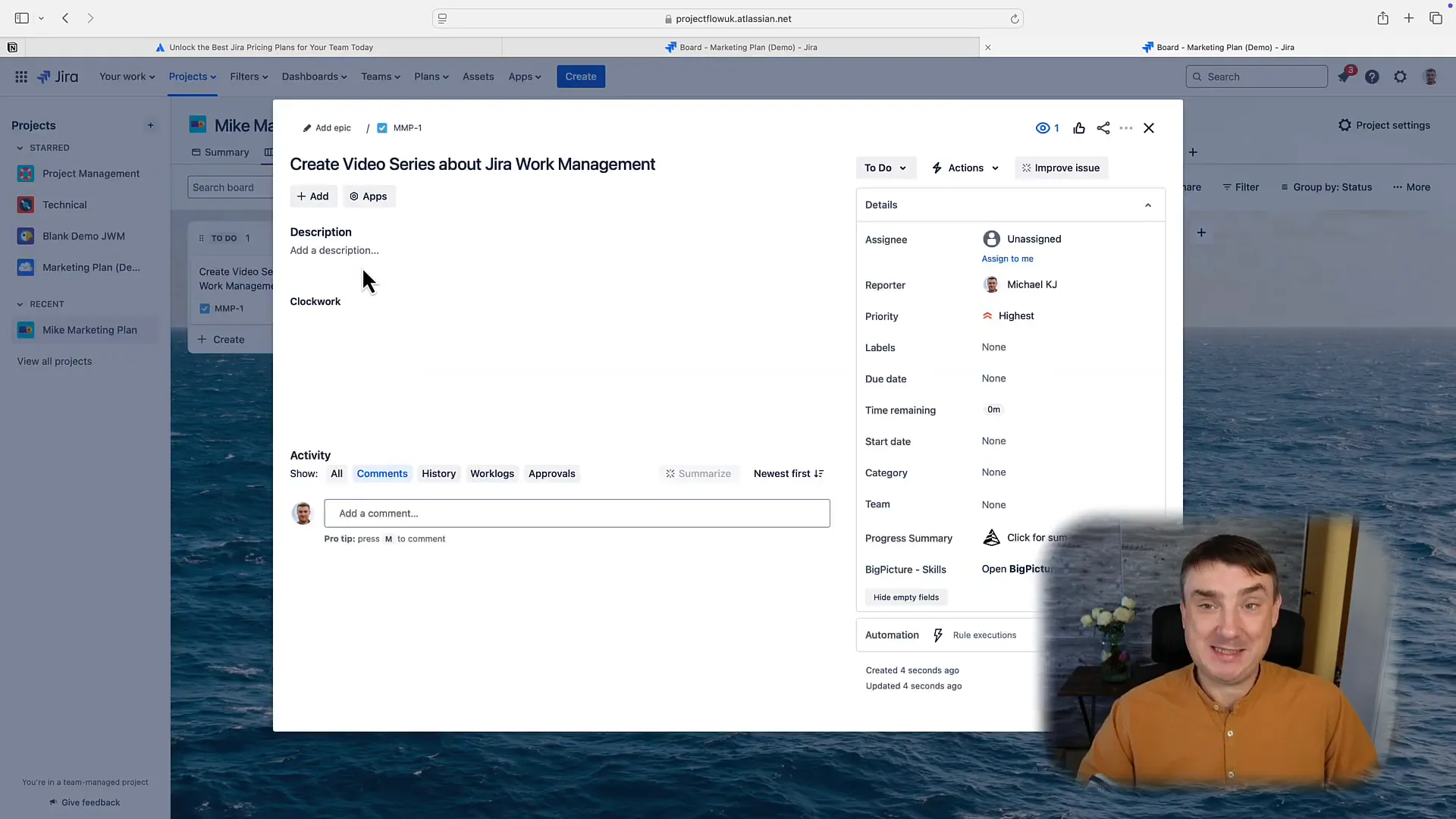Screen dimensions: 1456x819
Task: Click the Unassigned assignee field
Action: (1022, 239)
